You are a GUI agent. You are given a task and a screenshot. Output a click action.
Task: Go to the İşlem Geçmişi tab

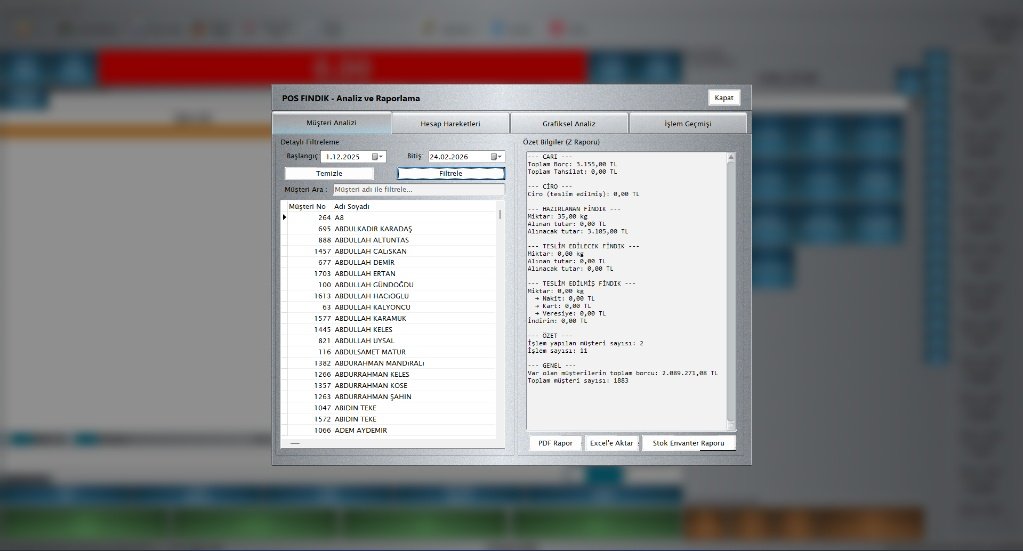[688, 123]
